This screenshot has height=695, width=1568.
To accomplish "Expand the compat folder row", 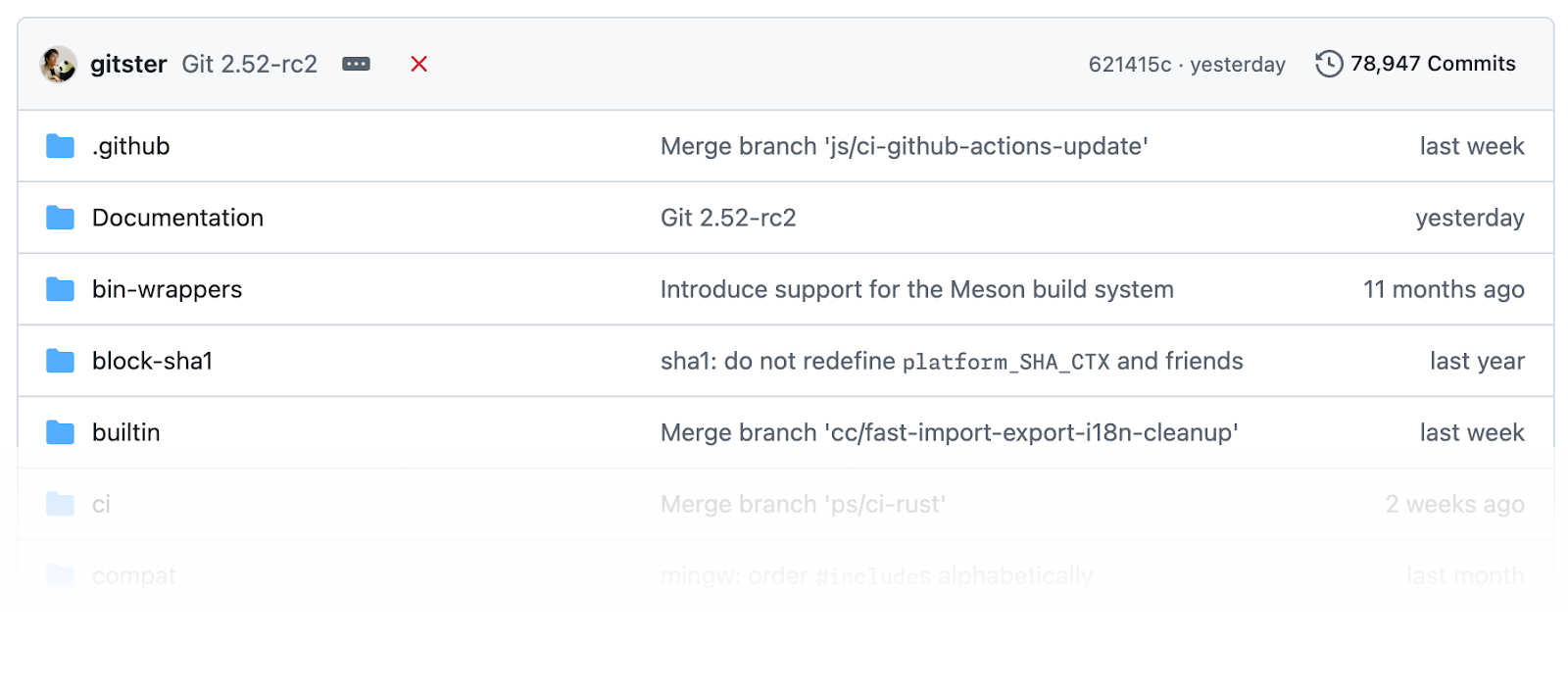I will point(135,575).
